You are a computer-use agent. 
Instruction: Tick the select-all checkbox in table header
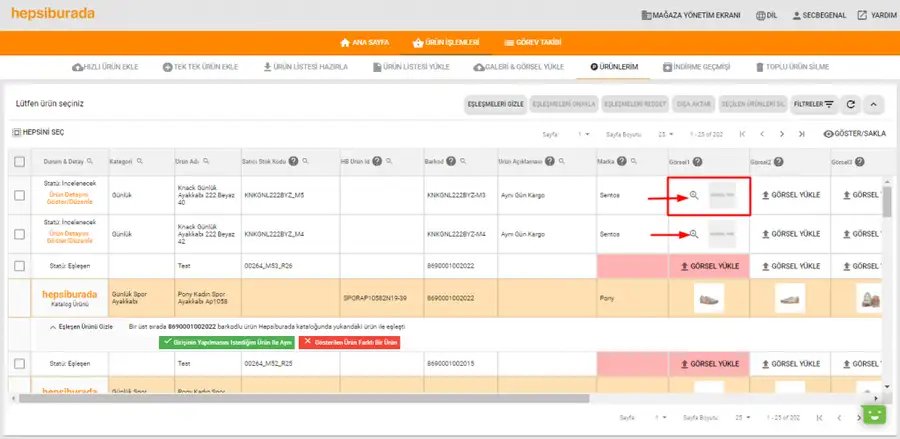click(x=20, y=162)
